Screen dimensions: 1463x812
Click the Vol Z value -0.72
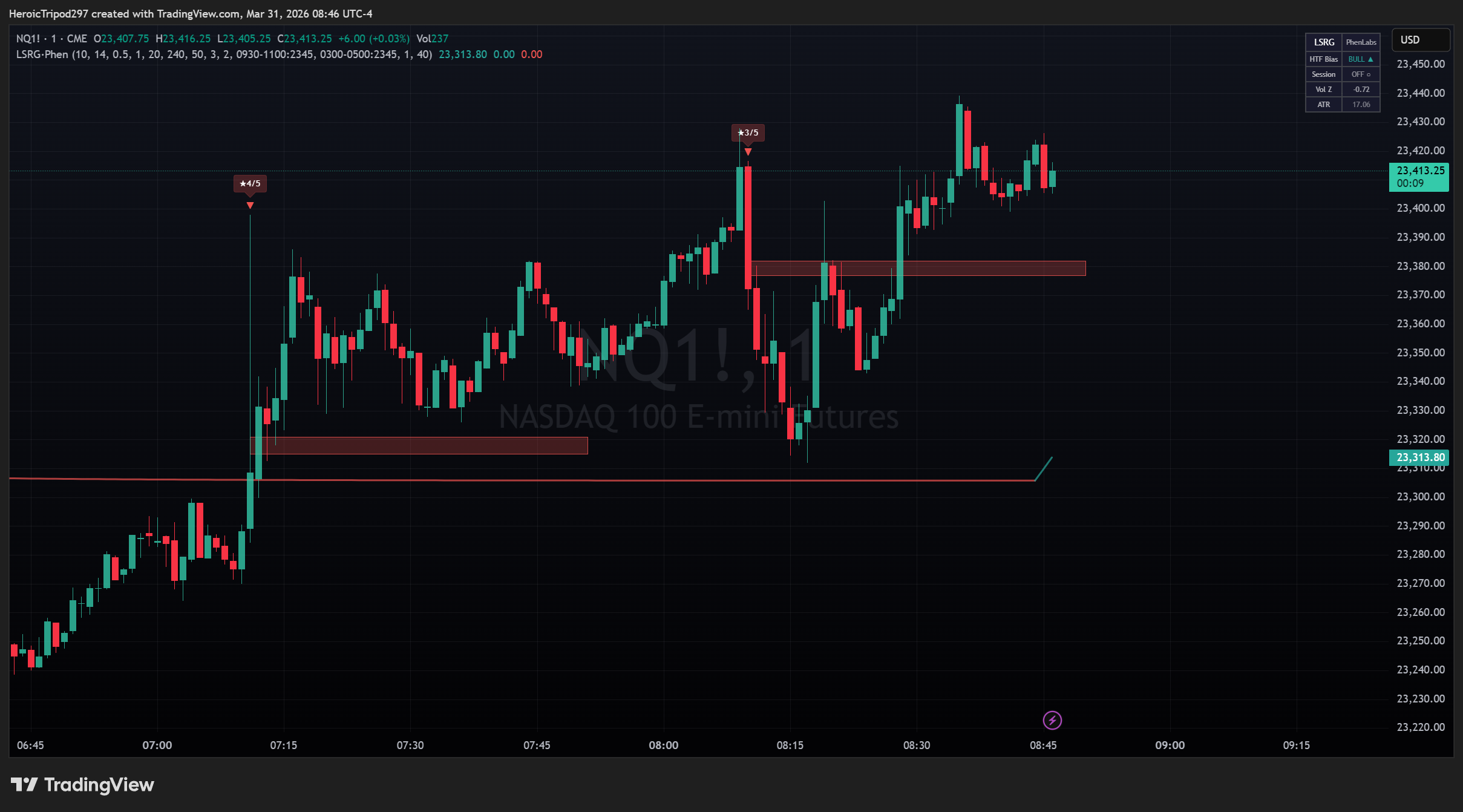click(x=1361, y=90)
